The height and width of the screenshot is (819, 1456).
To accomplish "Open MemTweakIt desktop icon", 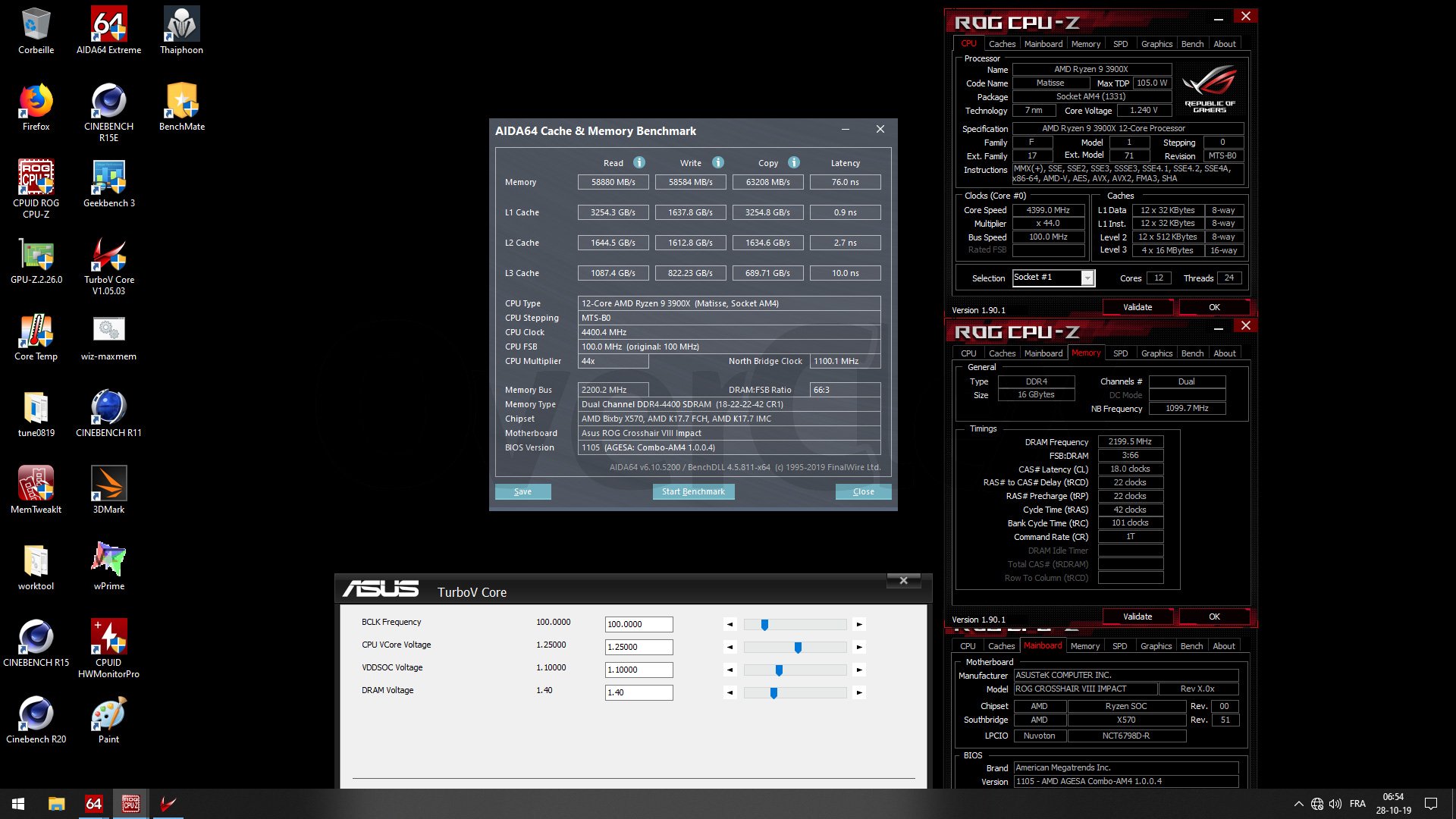I will point(36,491).
